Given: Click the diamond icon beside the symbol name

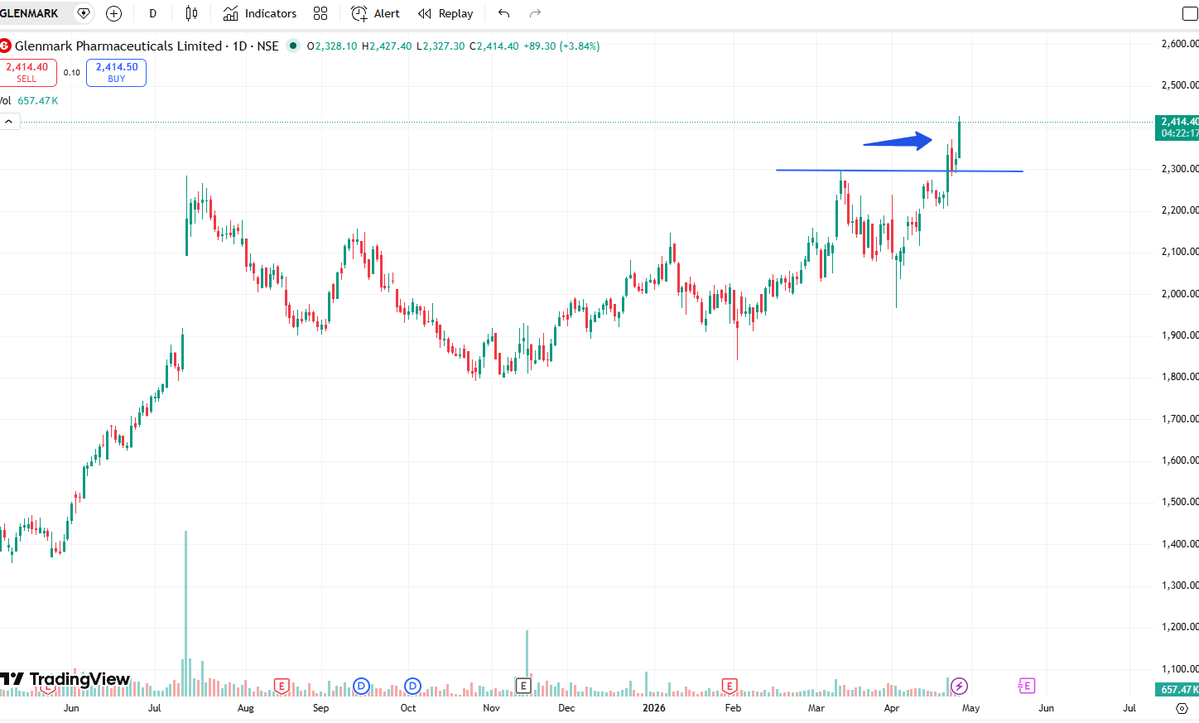Looking at the screenshot, I should [x=83, y=13].
